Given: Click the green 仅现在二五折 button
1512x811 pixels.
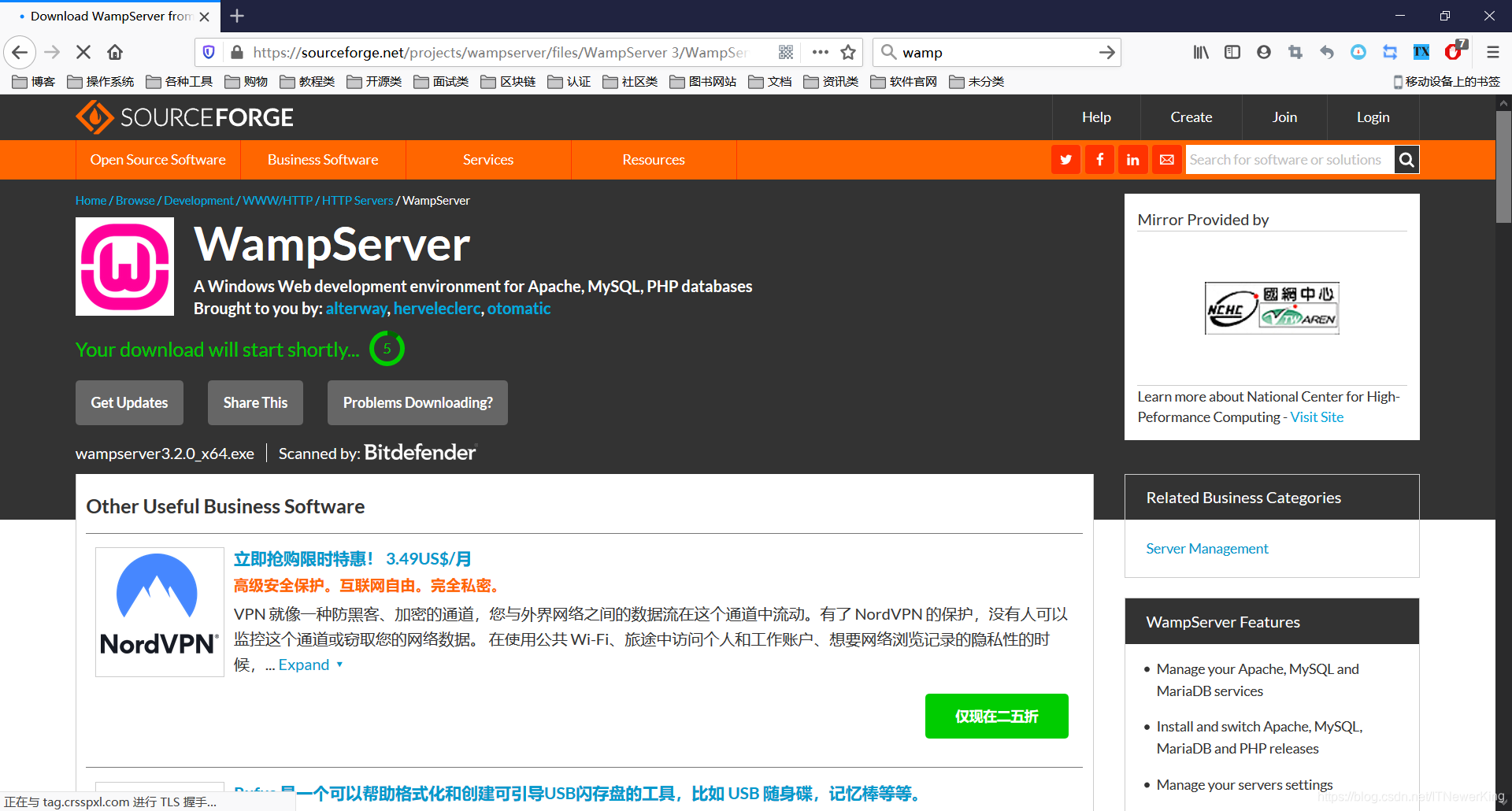Looking at the screenshot, I should click(996, 716).
